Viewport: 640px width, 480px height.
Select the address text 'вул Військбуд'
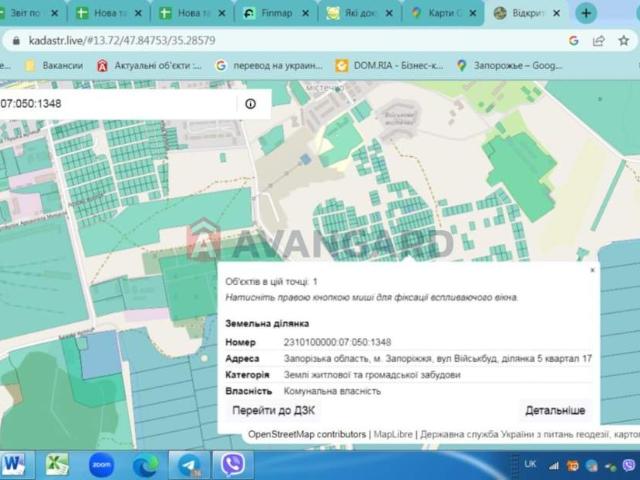(x=467, y=359)
